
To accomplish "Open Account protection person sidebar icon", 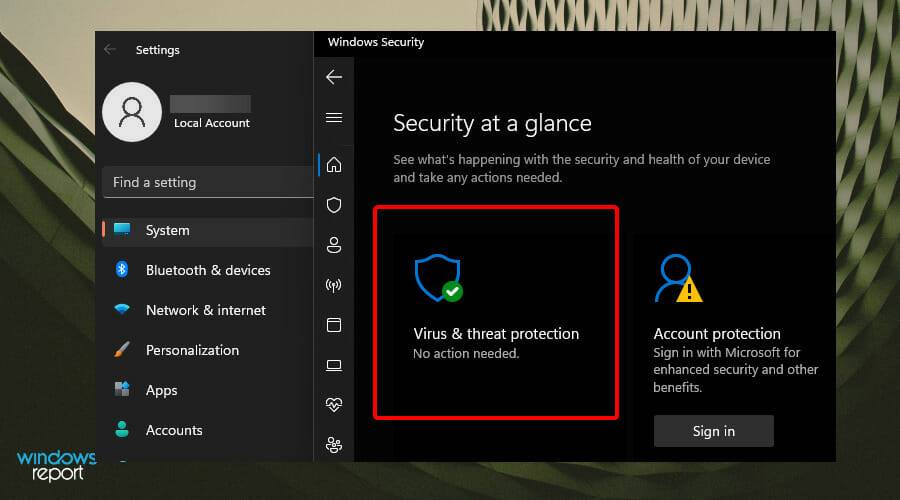I will tap(334, 245).
